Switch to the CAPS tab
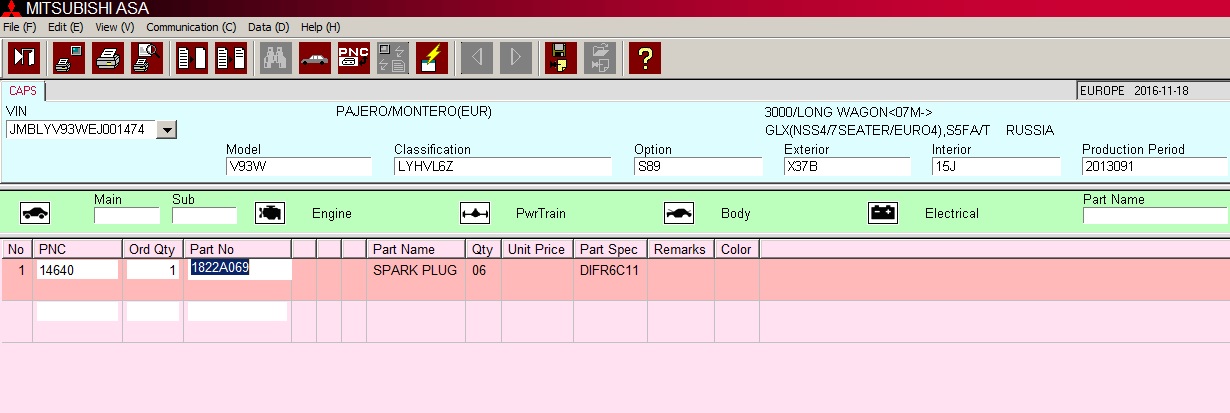This screenshot has height=413, width=1230. pyautogui.click(x=23, y=90)
